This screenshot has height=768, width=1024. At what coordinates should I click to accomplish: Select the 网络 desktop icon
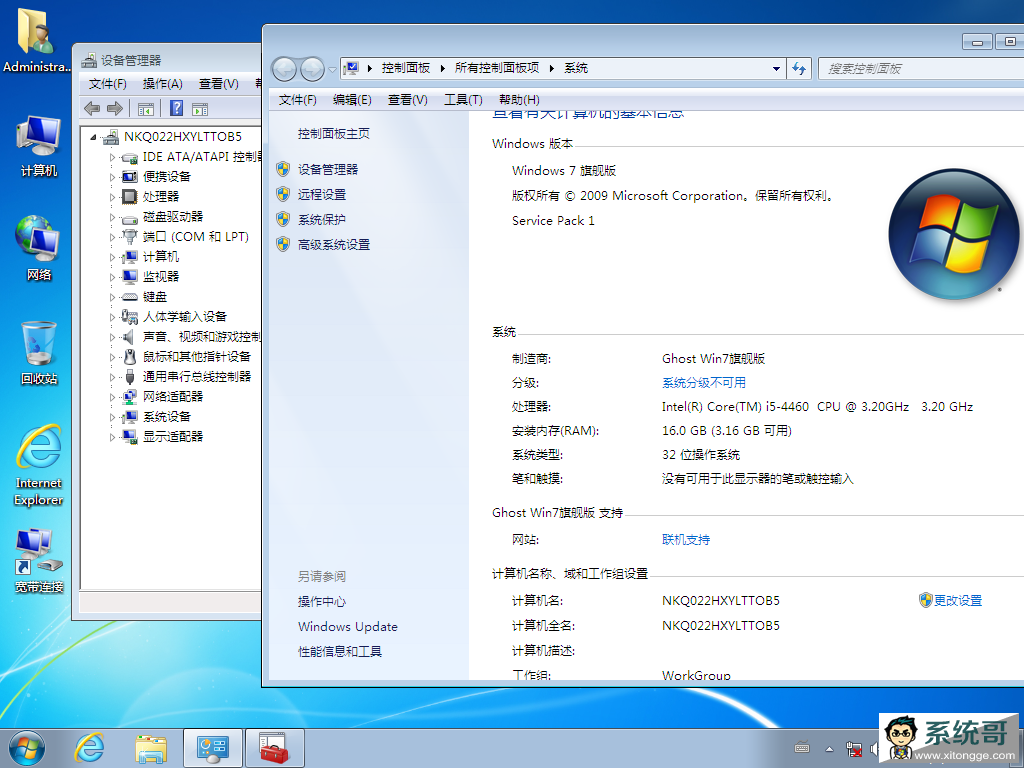[x=39, y=248]
